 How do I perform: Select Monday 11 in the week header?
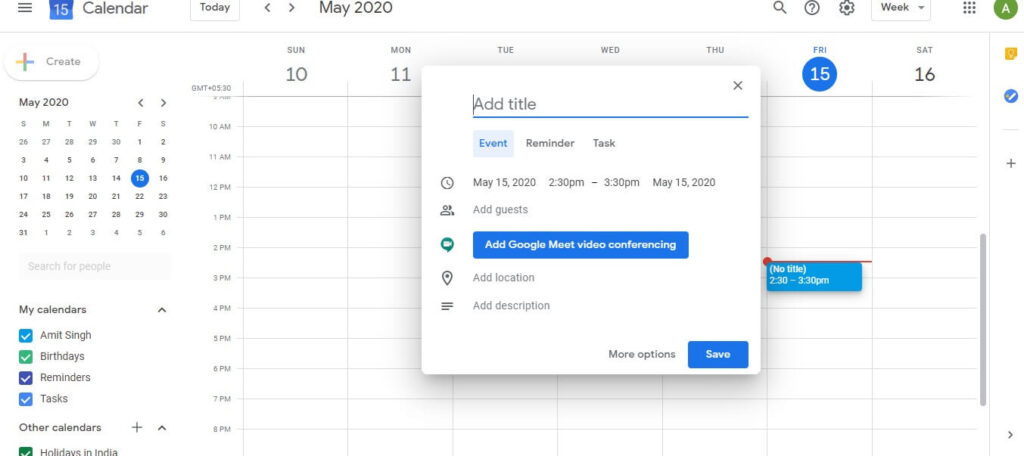(x=400, y=74)
